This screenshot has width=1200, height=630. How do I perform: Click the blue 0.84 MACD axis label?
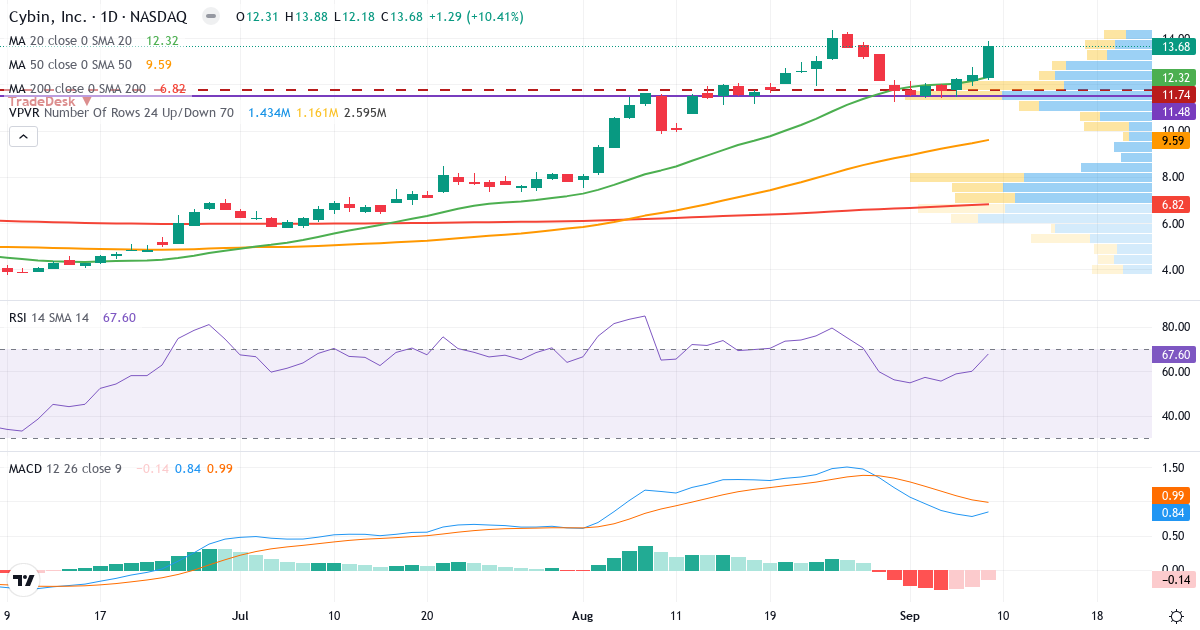coord(1171,512)
